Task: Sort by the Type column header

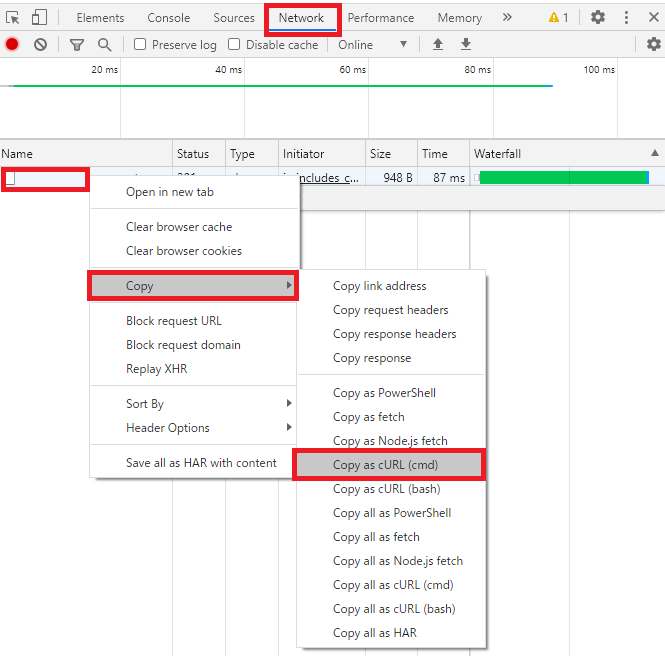Action: coord(252,154)
